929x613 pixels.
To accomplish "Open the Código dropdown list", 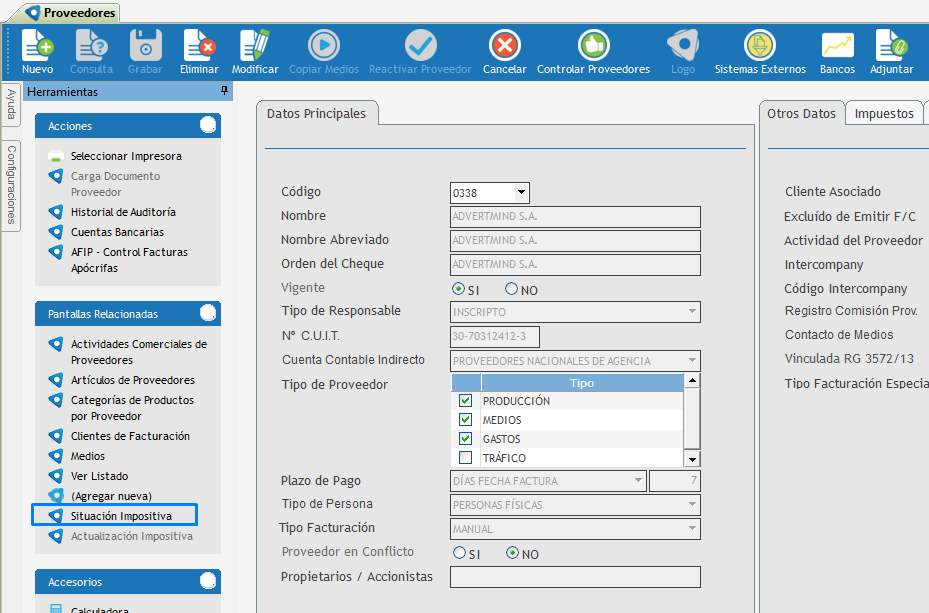I will click(520, 193).
